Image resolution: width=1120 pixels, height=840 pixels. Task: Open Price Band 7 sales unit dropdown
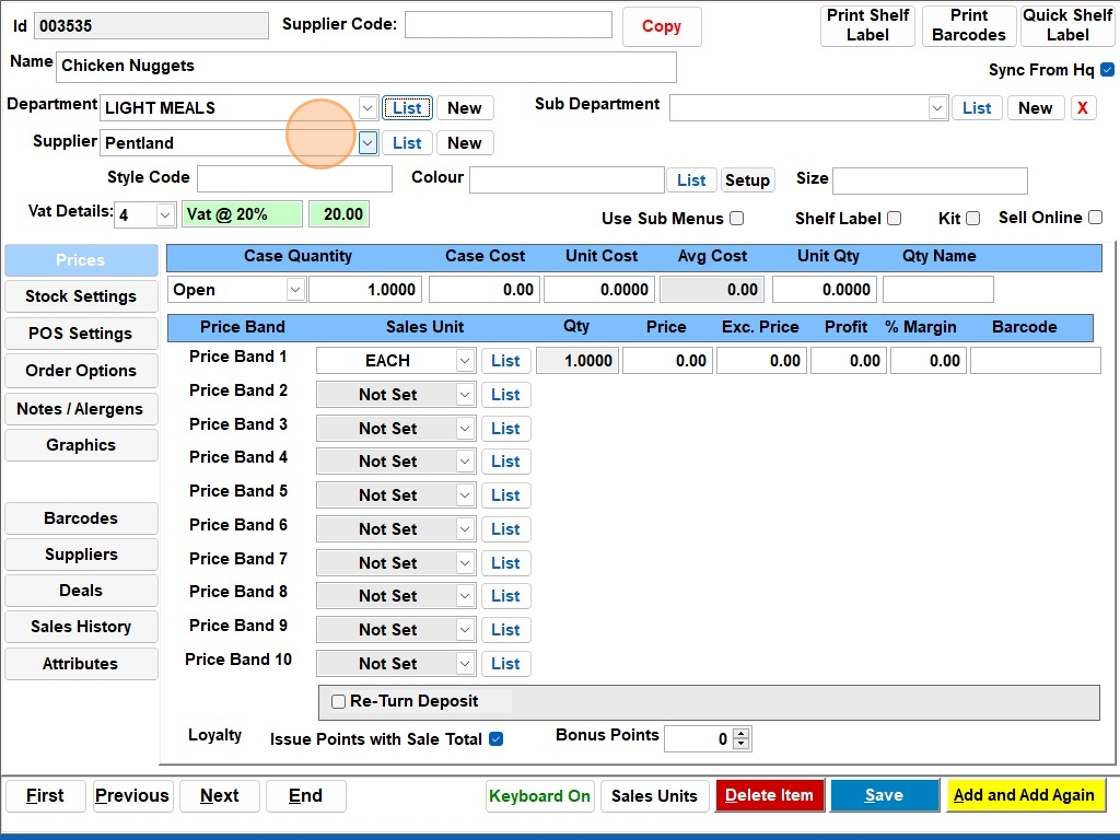coord(465,563)
